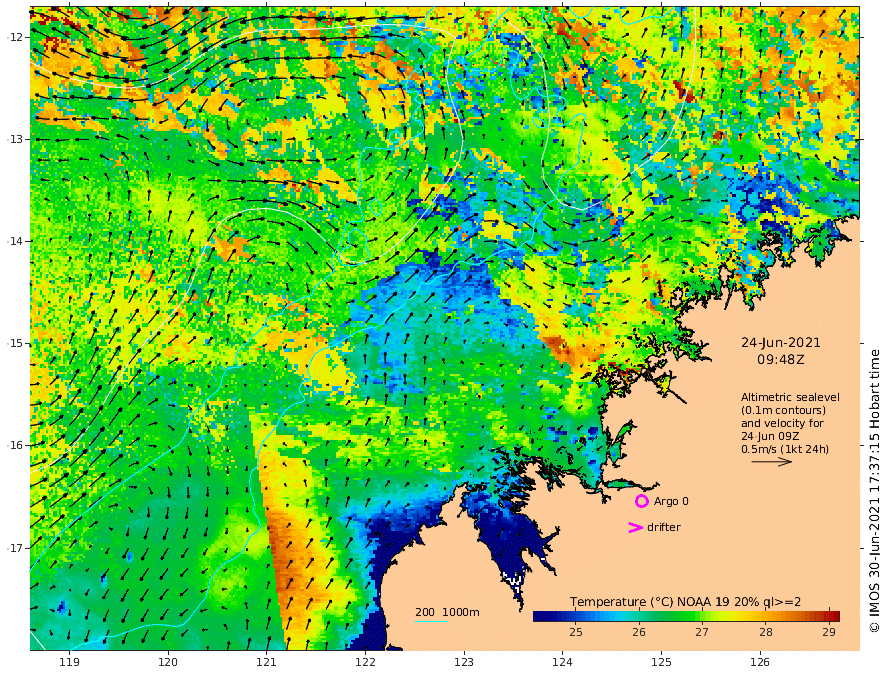The width and height of the screenshot is (880, 680).
Task: Click the 29 tick label on the color bar
Action: click(829, 632)
